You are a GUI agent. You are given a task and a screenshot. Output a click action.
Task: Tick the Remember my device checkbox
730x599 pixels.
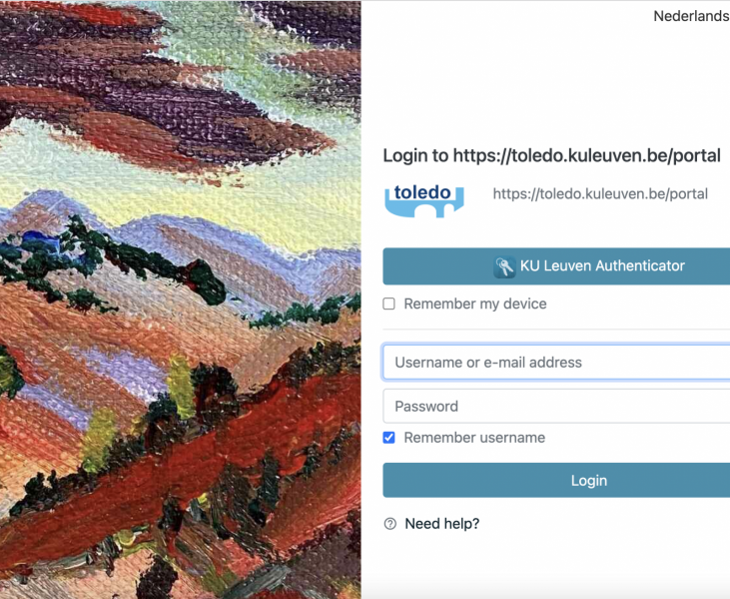[x=389, y=304]
